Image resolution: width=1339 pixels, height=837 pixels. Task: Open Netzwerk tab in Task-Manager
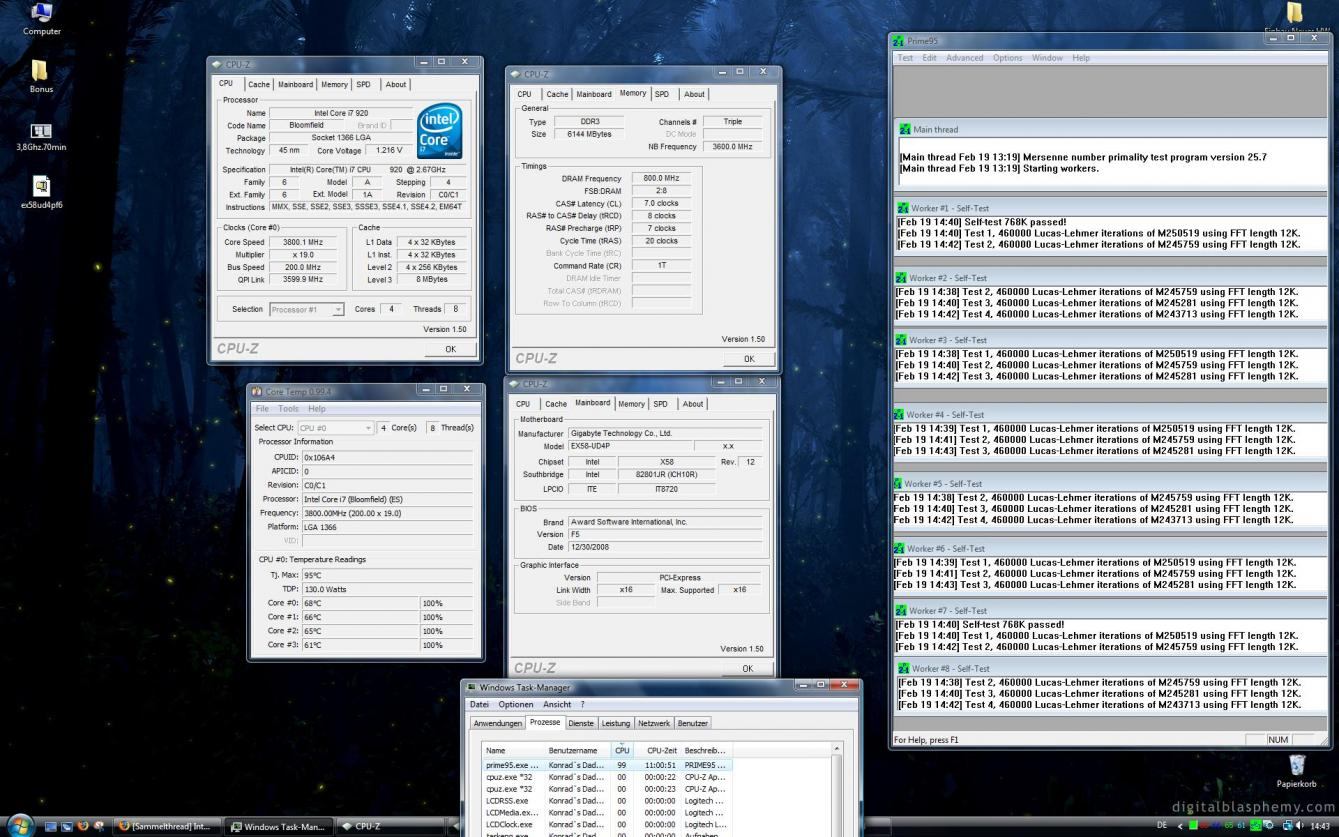654,723
